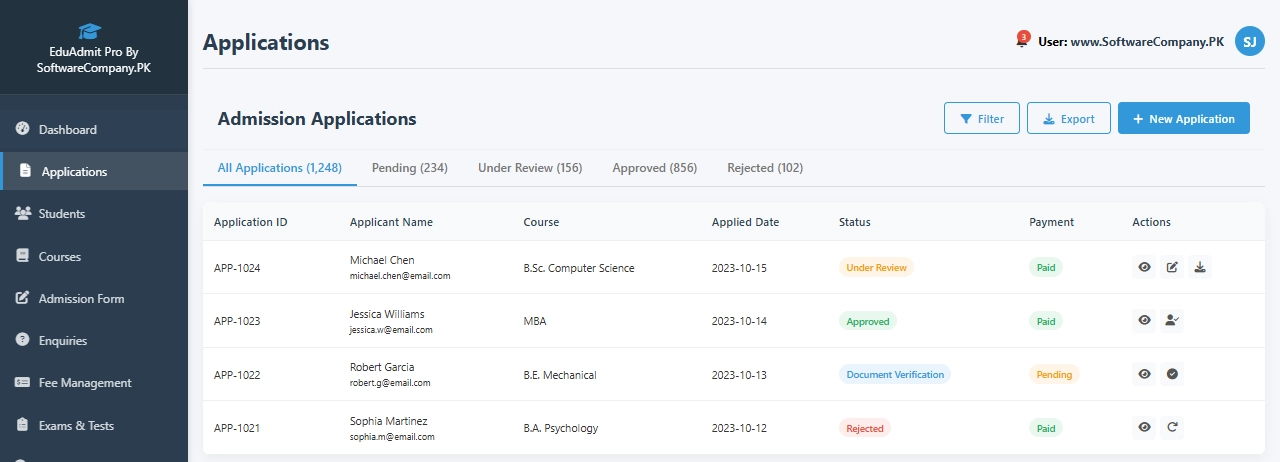Click course B.E. Mechanical
The width and height of the screenshot is (1280, 462).
point(560,375)
